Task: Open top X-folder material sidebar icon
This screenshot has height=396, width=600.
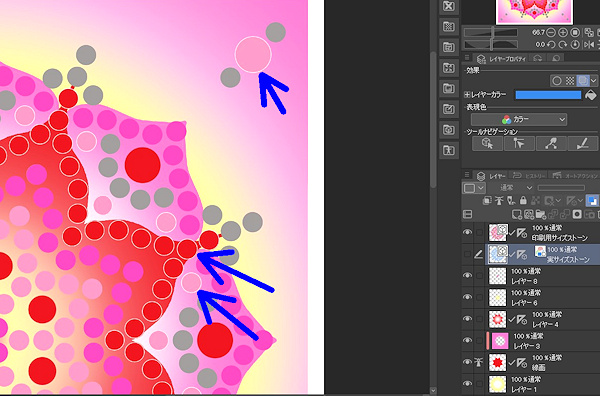Action: point(448,6)
